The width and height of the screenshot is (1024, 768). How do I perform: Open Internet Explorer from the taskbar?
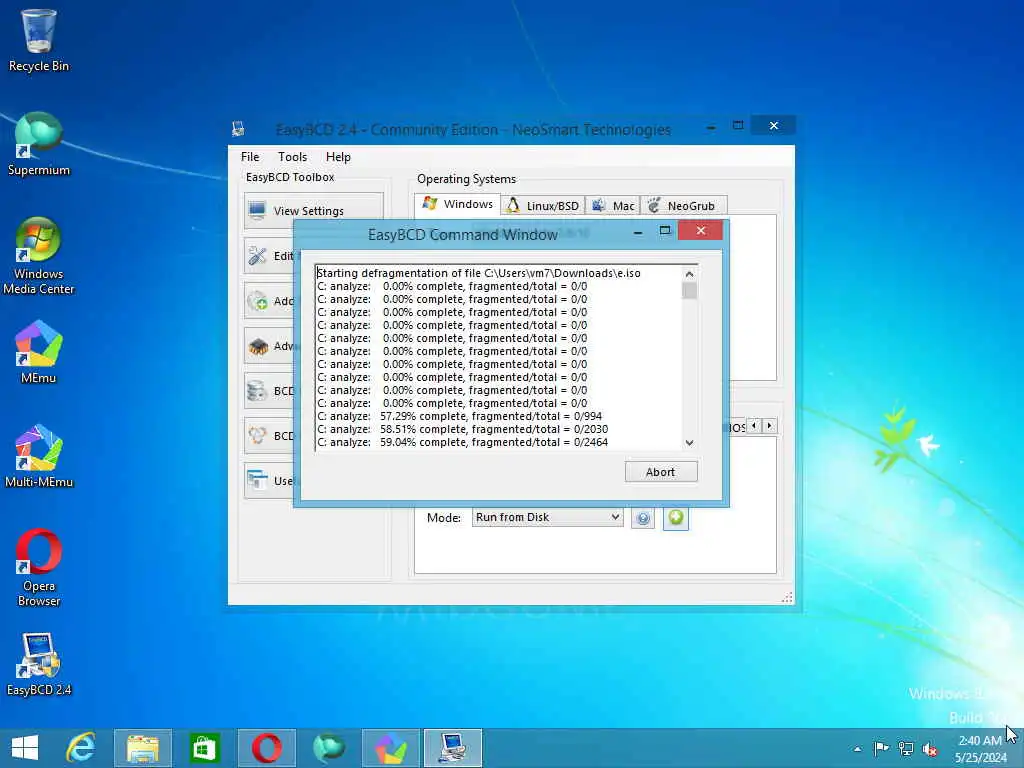(x=81, y=748)
